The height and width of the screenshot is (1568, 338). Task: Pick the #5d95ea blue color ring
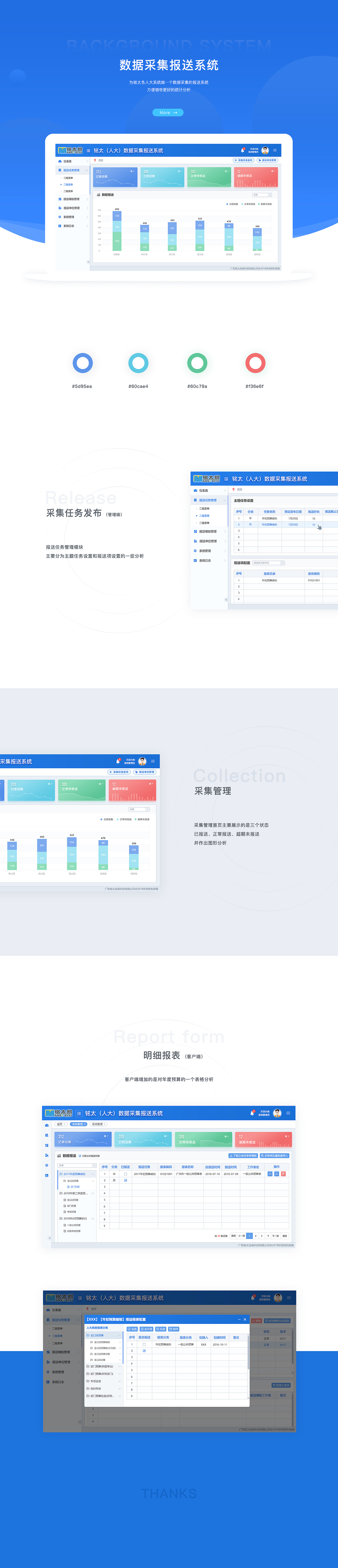tap(83, 363)
